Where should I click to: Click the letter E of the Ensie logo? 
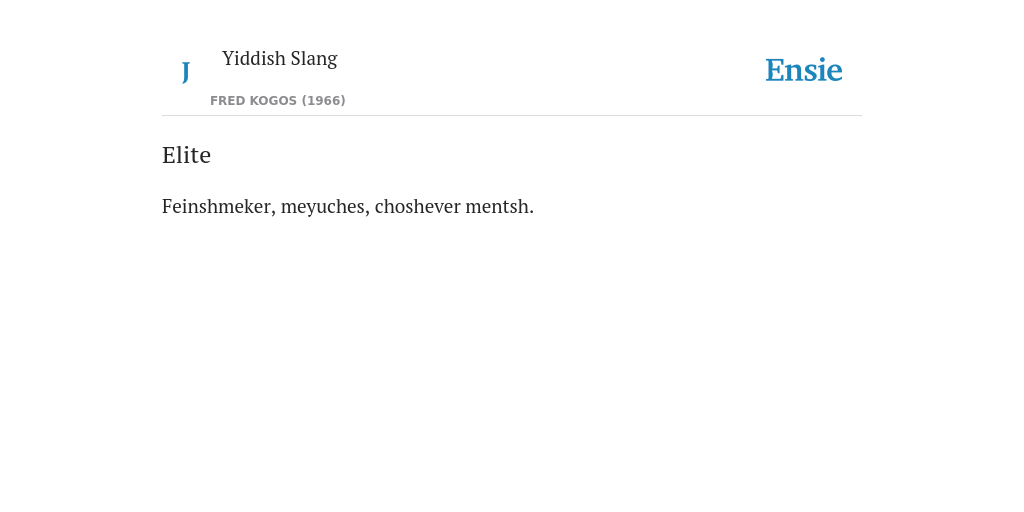775,71
